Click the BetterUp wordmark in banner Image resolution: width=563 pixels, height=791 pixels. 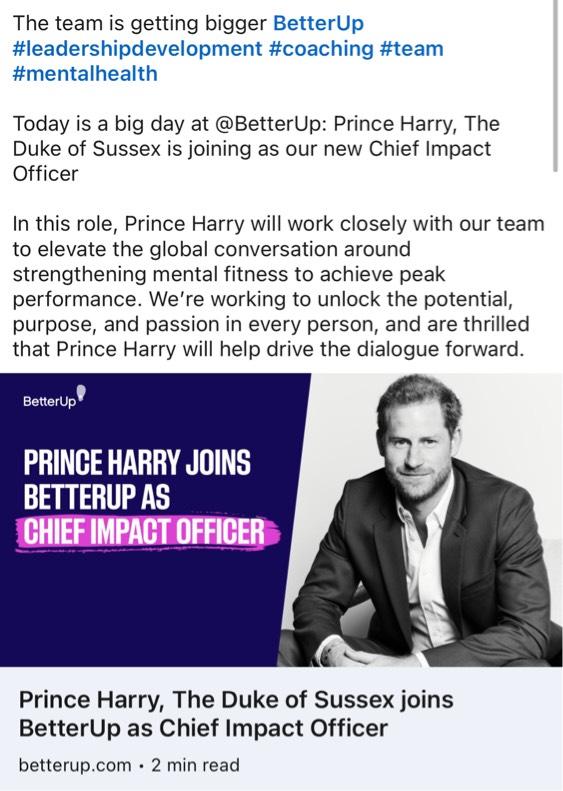coord(49,402)
